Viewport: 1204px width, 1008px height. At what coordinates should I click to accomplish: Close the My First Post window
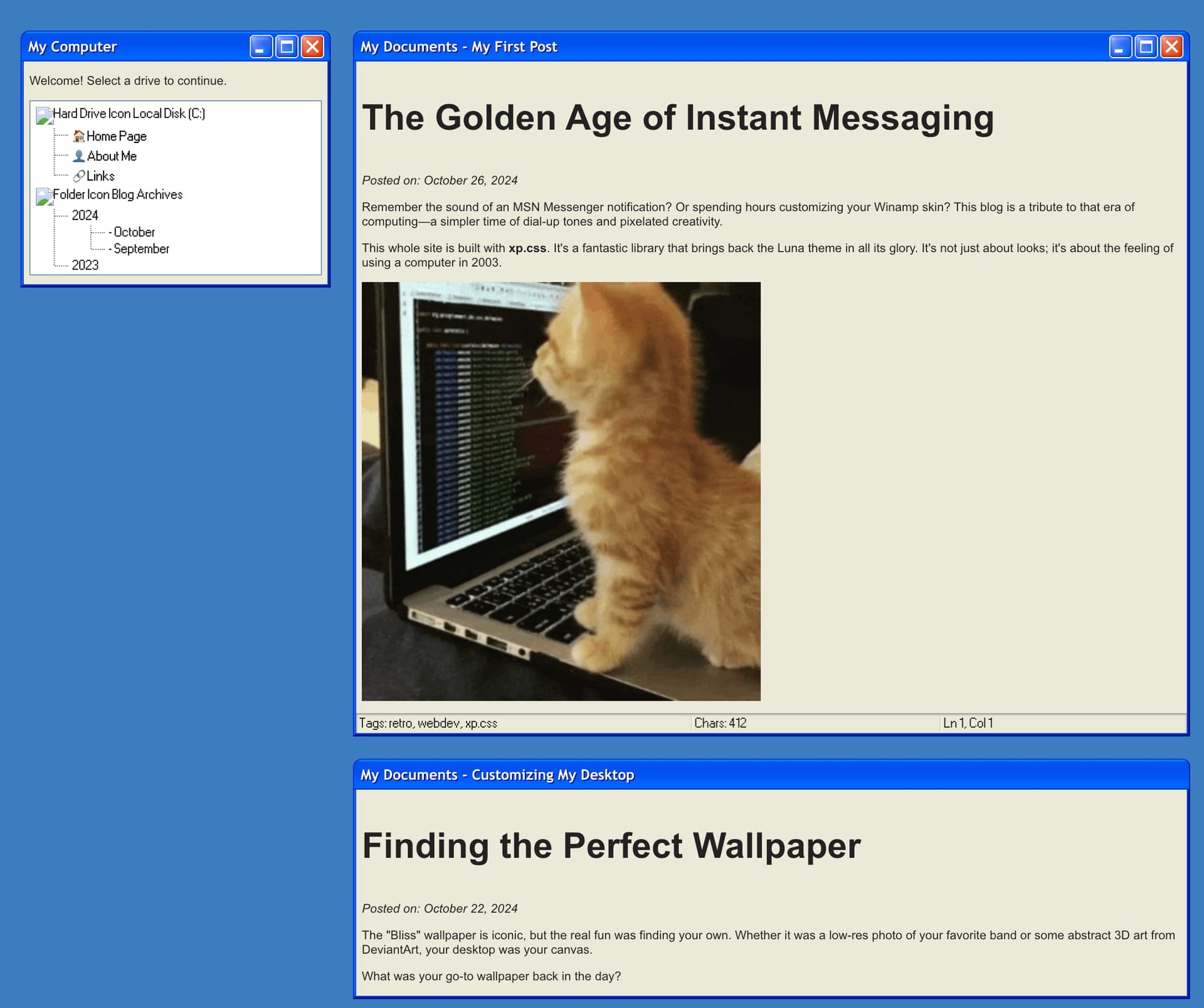1171,46
